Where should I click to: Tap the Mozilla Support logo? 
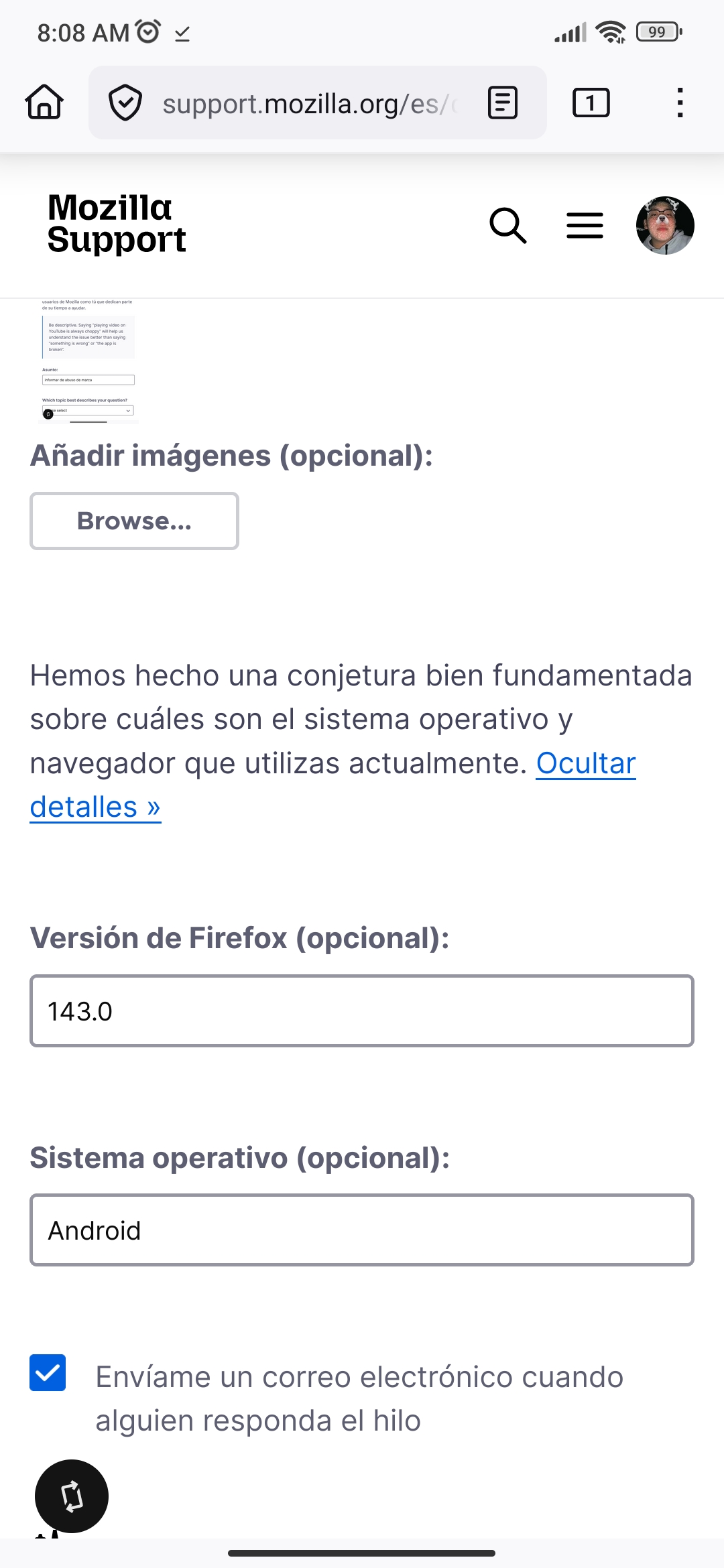[117, 224]
